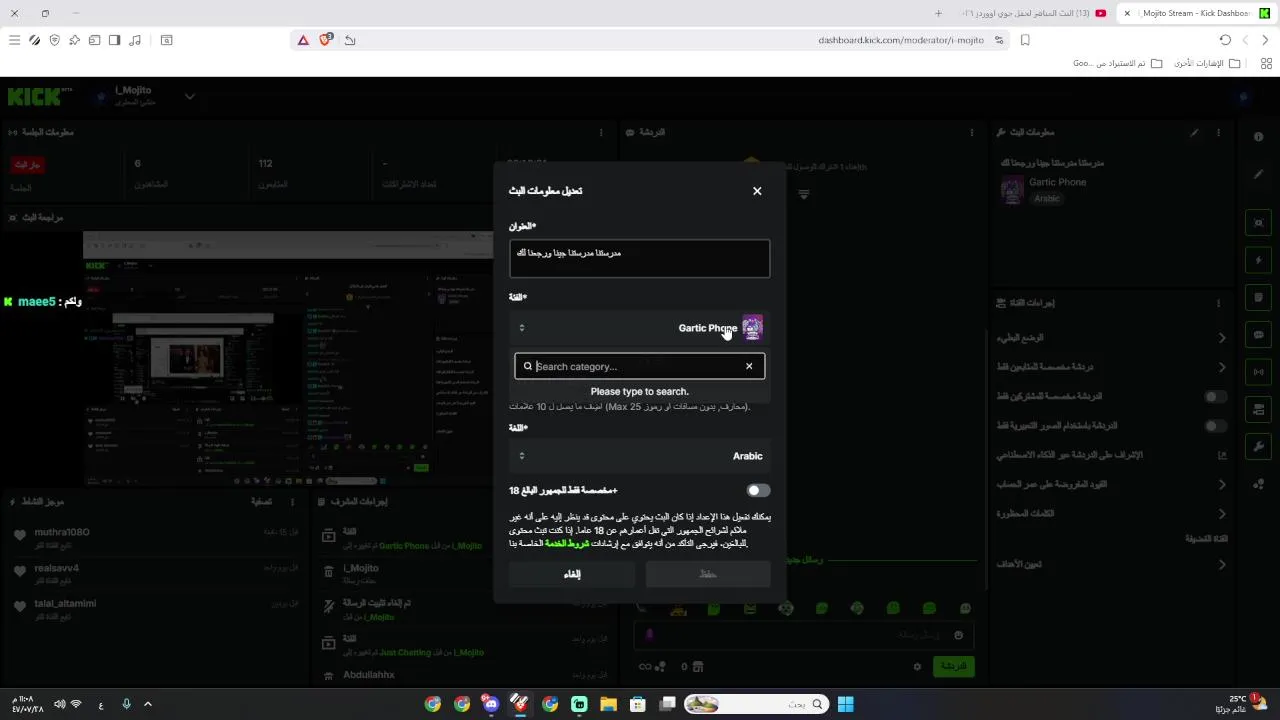This screenshot has height=720, width=1280.
Task: Reload the page
Action: 1225,40
